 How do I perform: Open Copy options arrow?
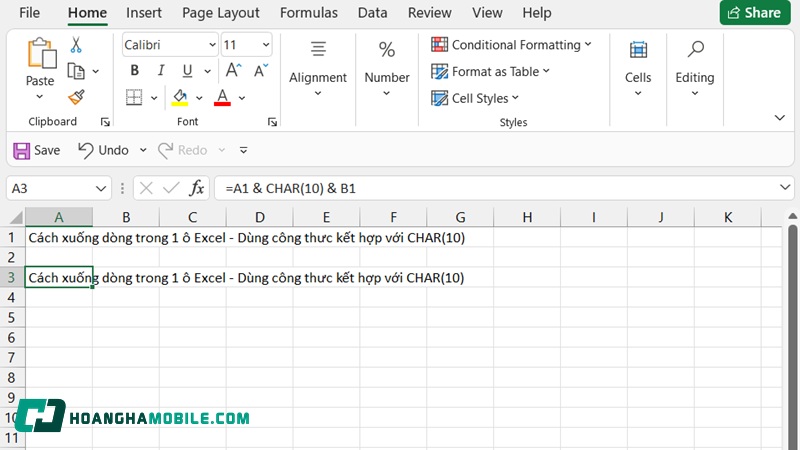95,71
